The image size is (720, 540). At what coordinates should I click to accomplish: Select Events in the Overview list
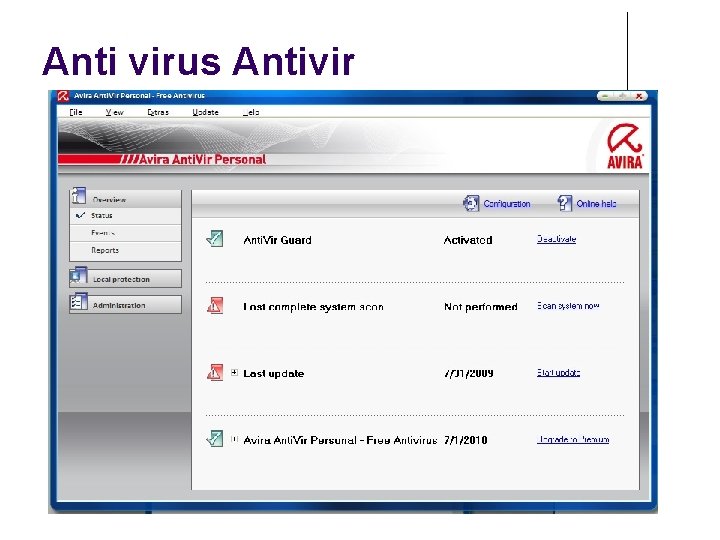(103, 233)
